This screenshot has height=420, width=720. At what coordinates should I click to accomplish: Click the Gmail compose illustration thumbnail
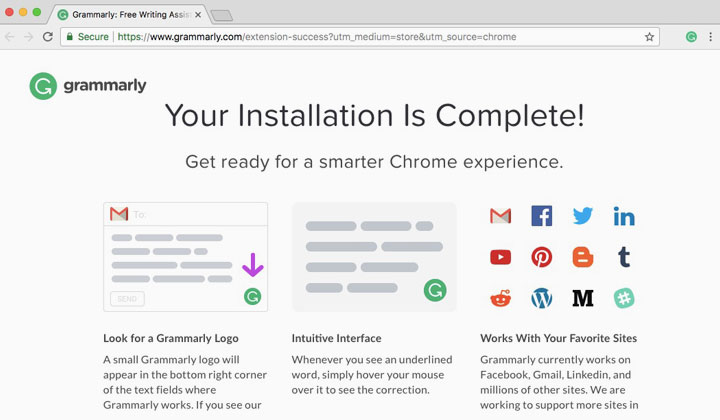[x=186, y=257]
